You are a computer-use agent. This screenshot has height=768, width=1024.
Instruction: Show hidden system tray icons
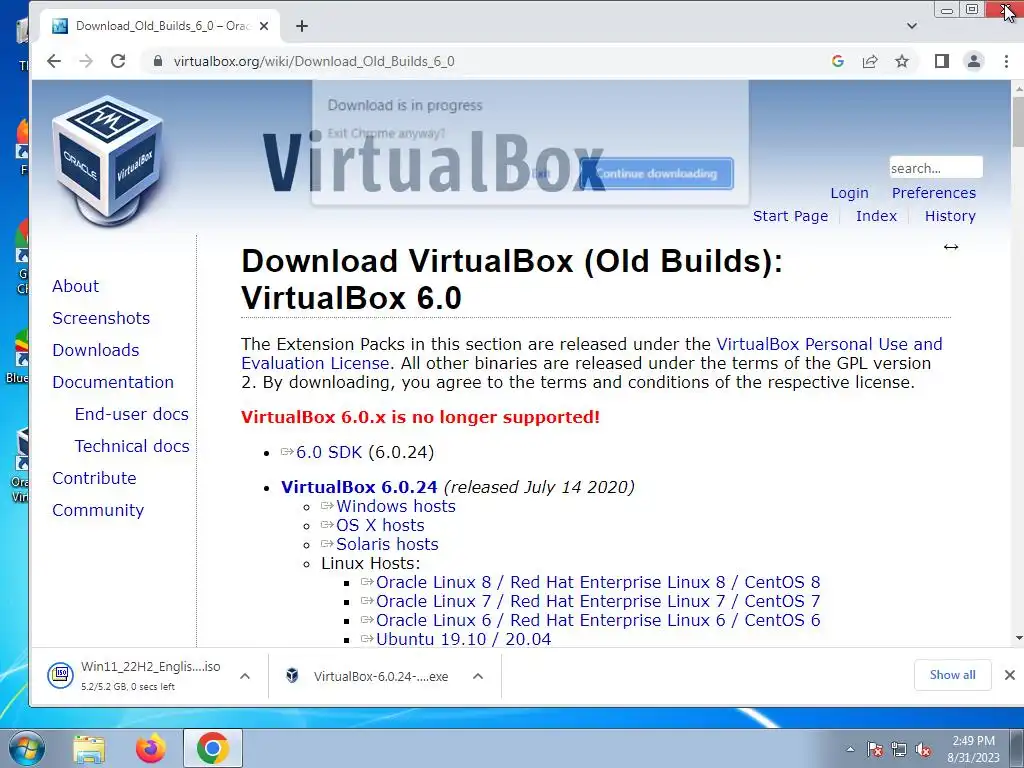pyautogui.click(x=850, y=749)
